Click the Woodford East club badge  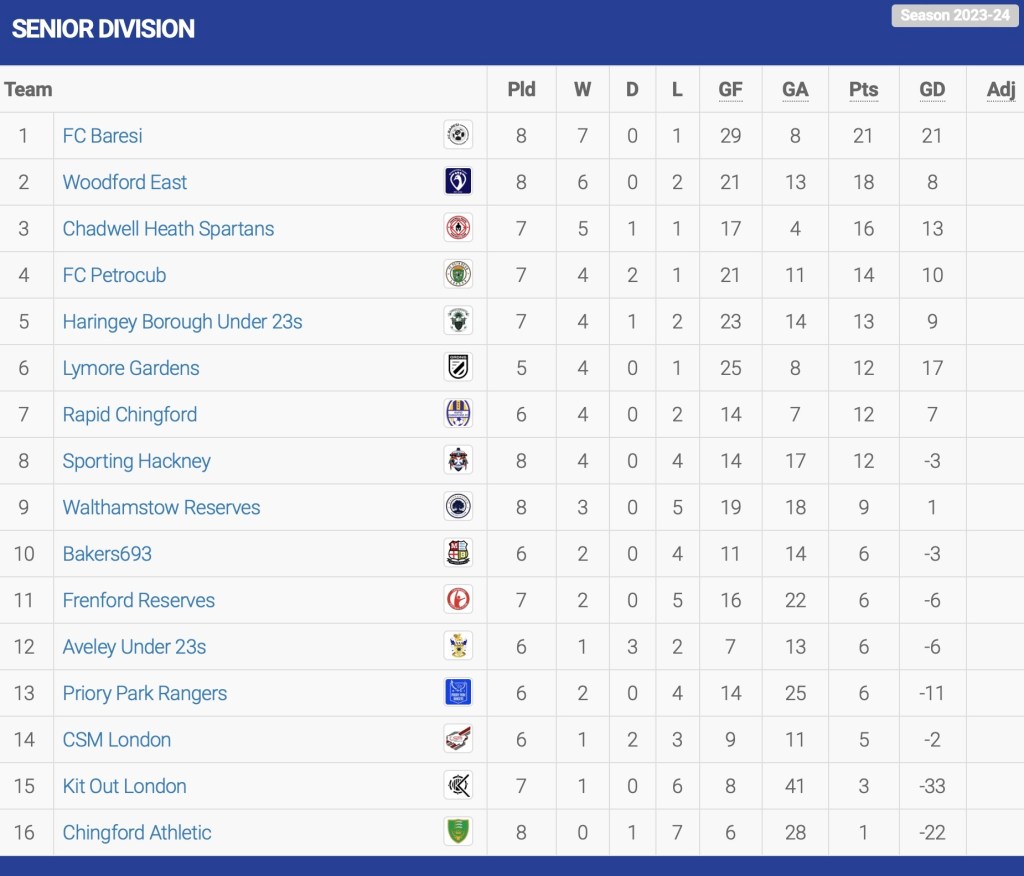pos(458,181)
